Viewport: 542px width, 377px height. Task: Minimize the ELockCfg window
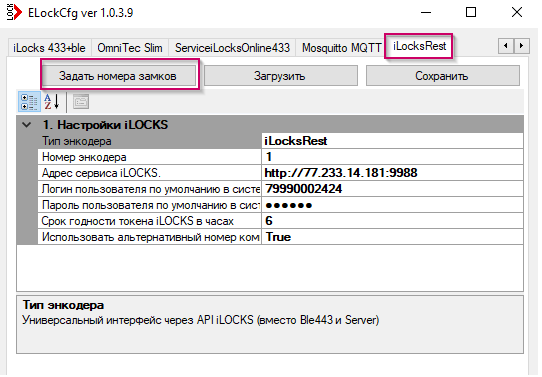(426, 13)
